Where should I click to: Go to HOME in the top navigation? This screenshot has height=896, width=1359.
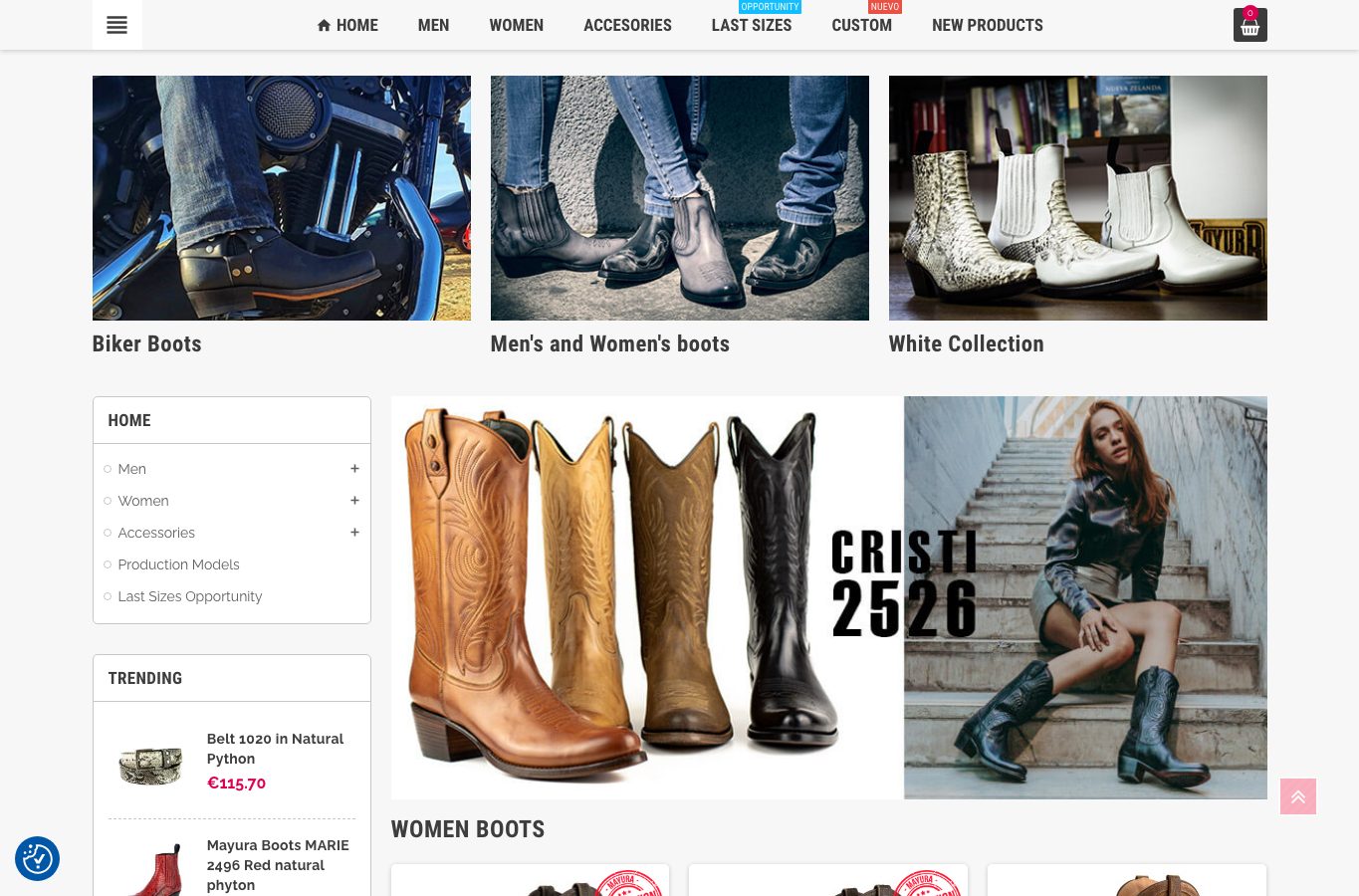point(347,25)
